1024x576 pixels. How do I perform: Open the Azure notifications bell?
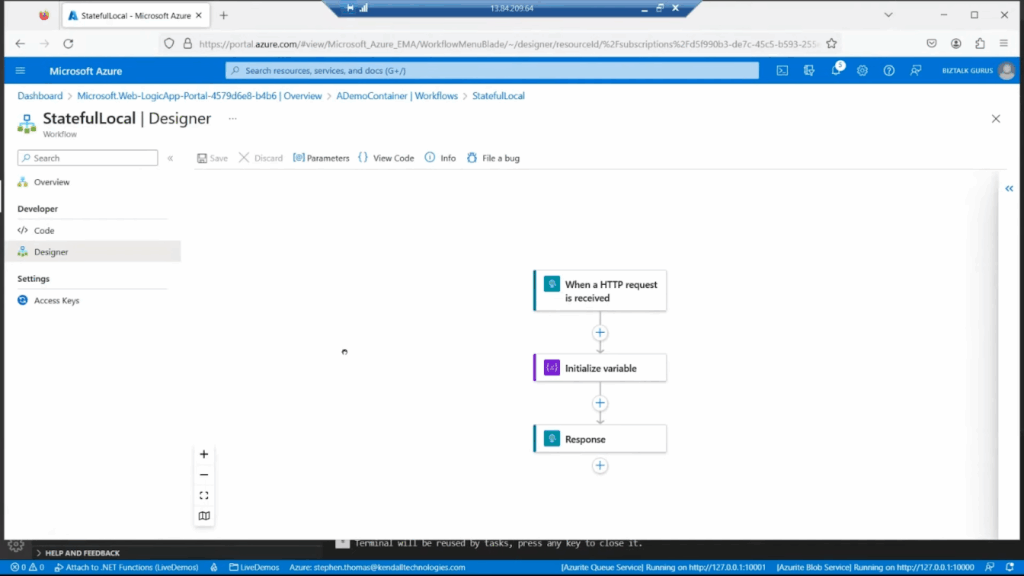pos(836,70)
